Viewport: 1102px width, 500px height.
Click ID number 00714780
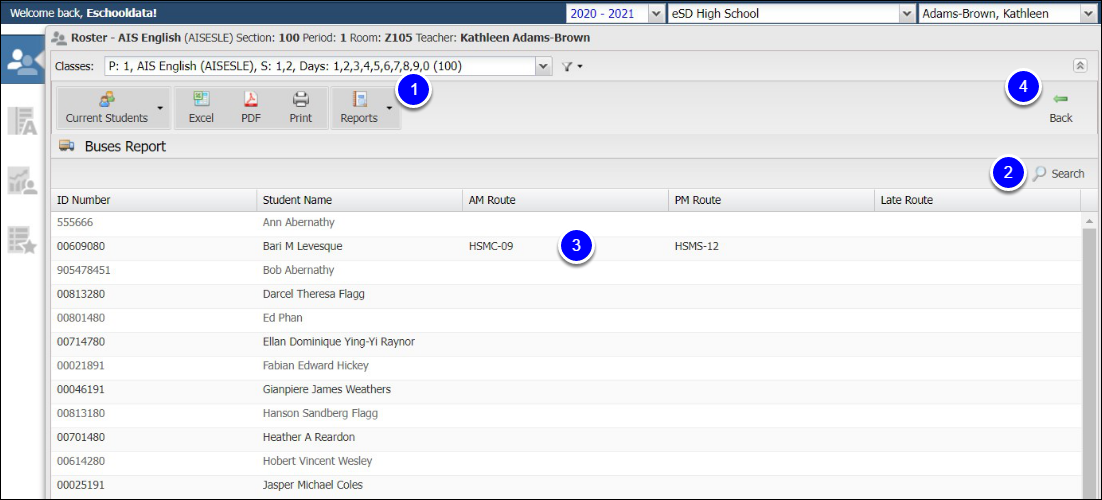click(x=81, y=342)
